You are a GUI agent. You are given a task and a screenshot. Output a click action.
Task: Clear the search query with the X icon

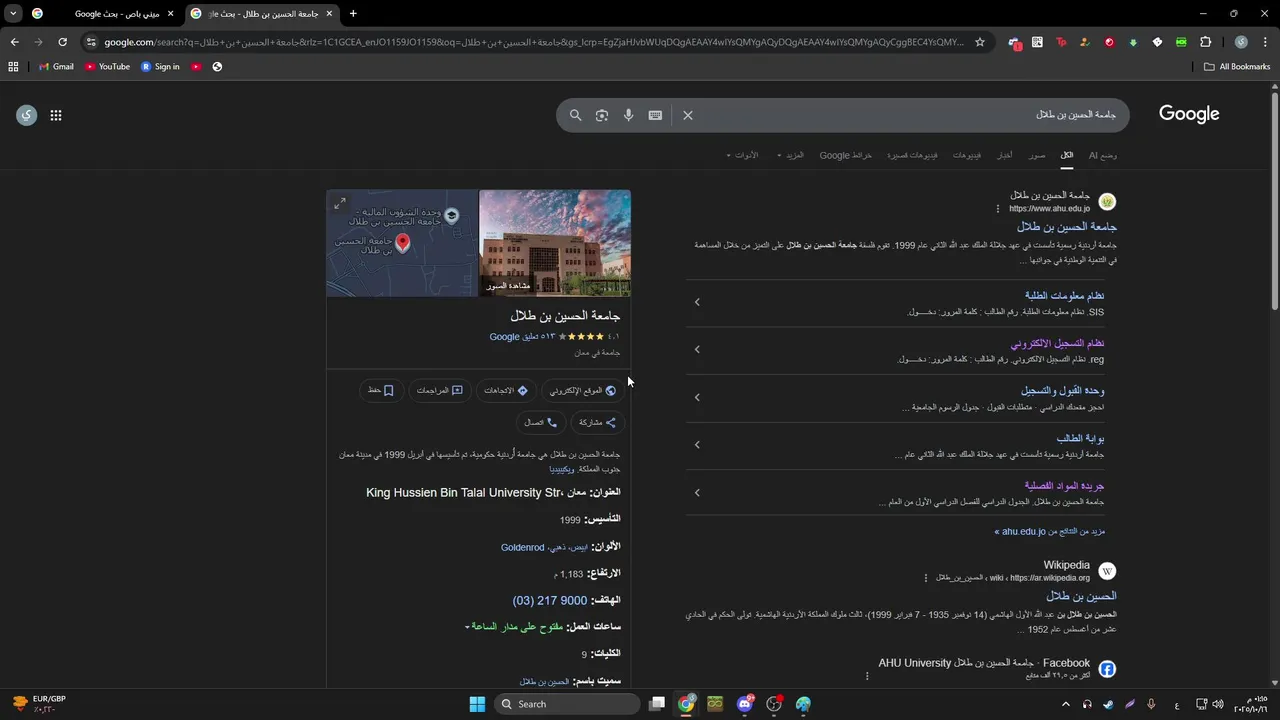pos(688,115)
